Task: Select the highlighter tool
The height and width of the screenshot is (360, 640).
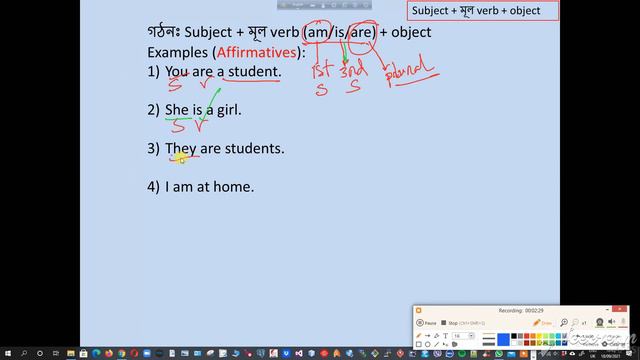Action: click(436, 336)
